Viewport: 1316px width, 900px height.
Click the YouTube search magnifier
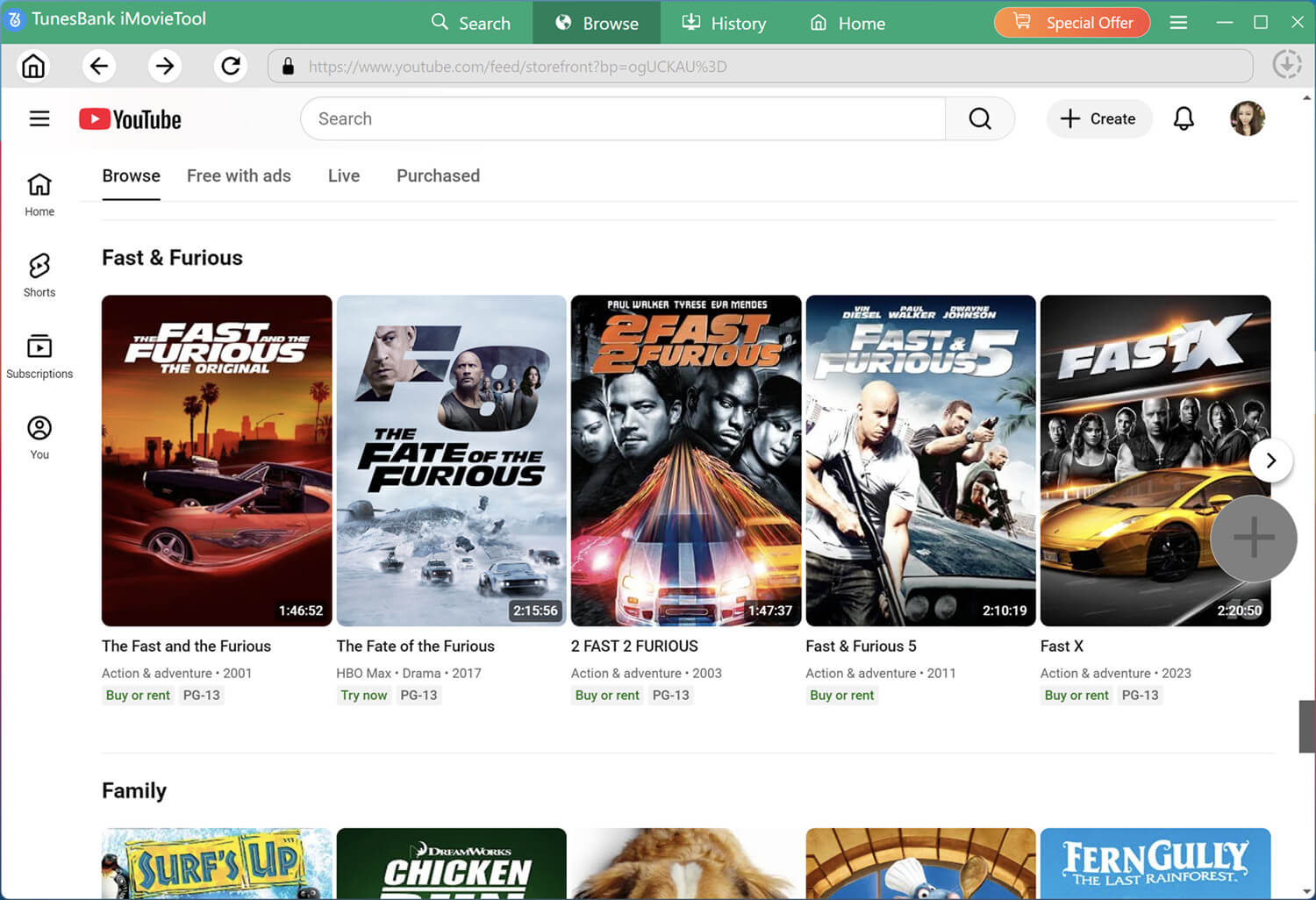pos(979,118)
